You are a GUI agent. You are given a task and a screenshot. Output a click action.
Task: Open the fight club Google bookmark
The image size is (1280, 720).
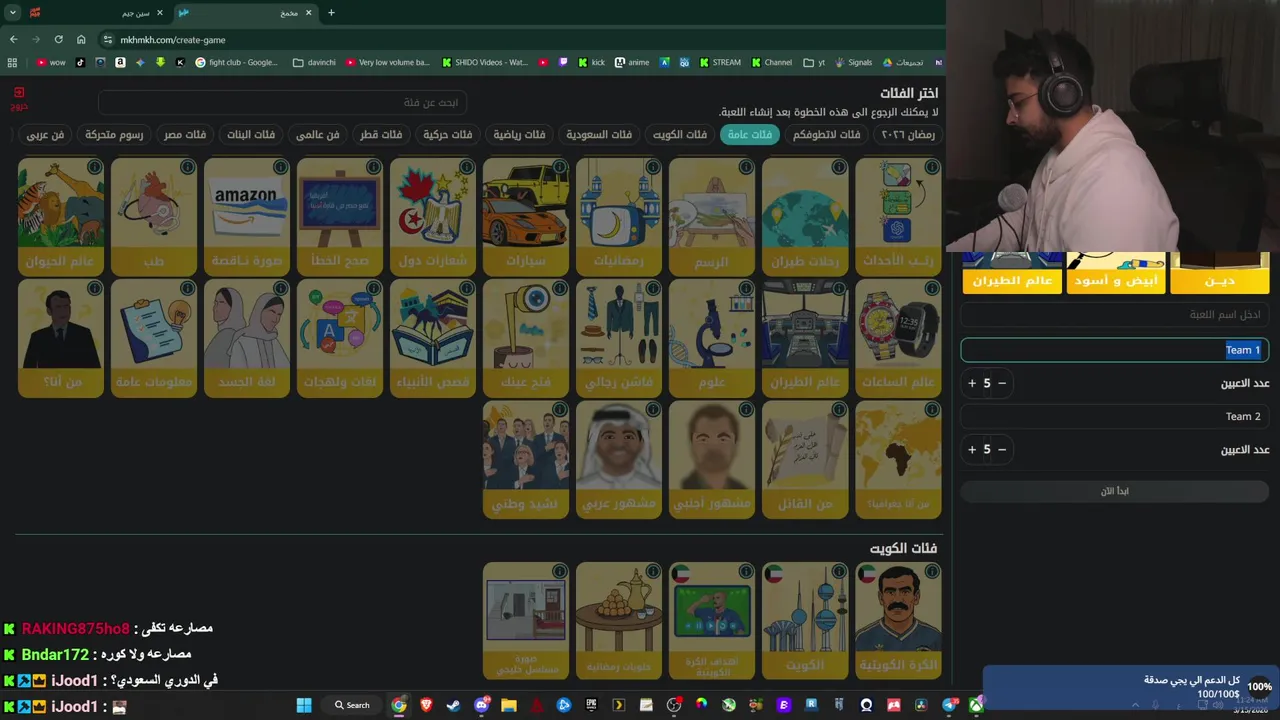[236, 62]
